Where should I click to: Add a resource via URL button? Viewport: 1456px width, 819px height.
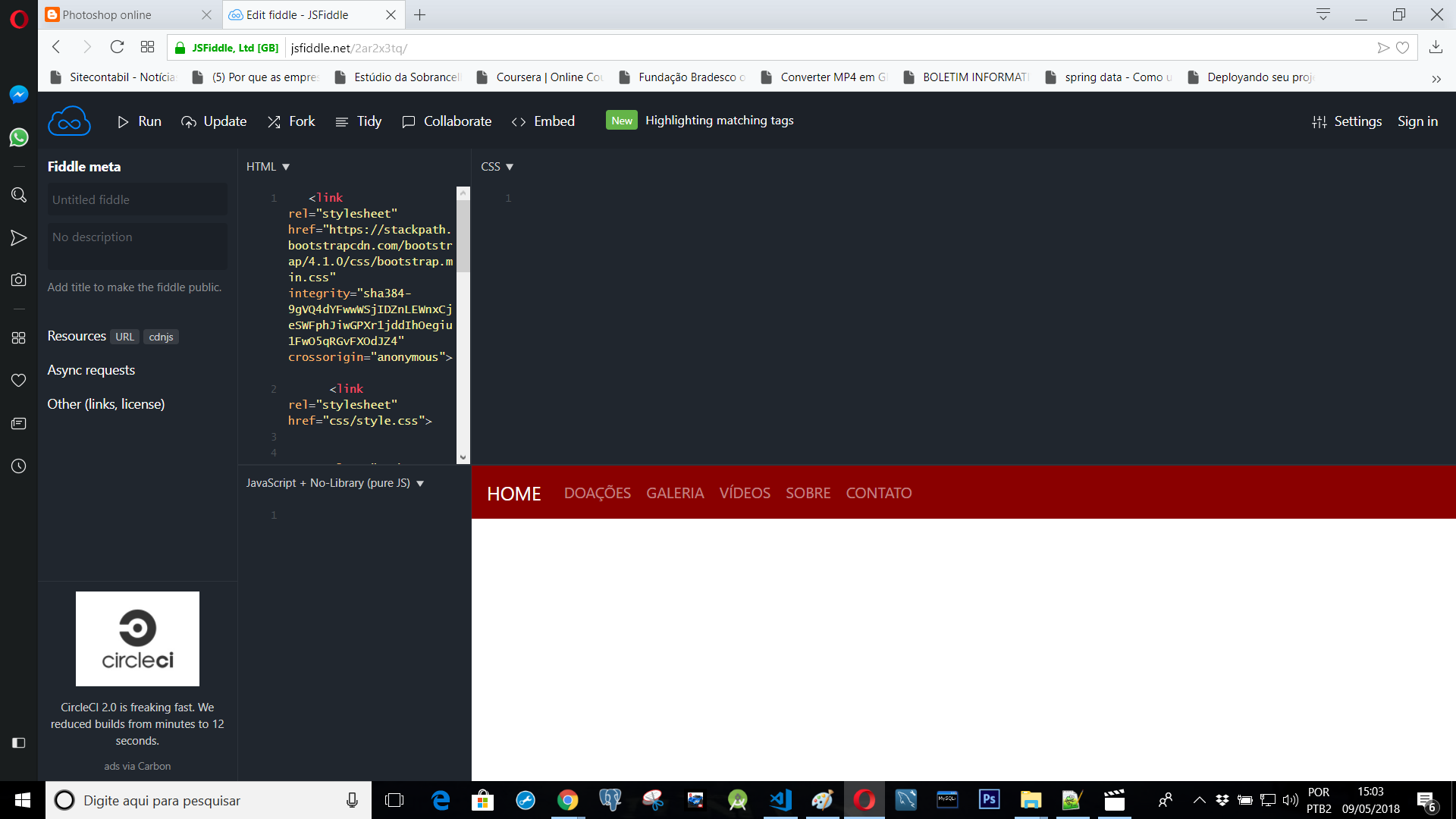tap(124, 337)
